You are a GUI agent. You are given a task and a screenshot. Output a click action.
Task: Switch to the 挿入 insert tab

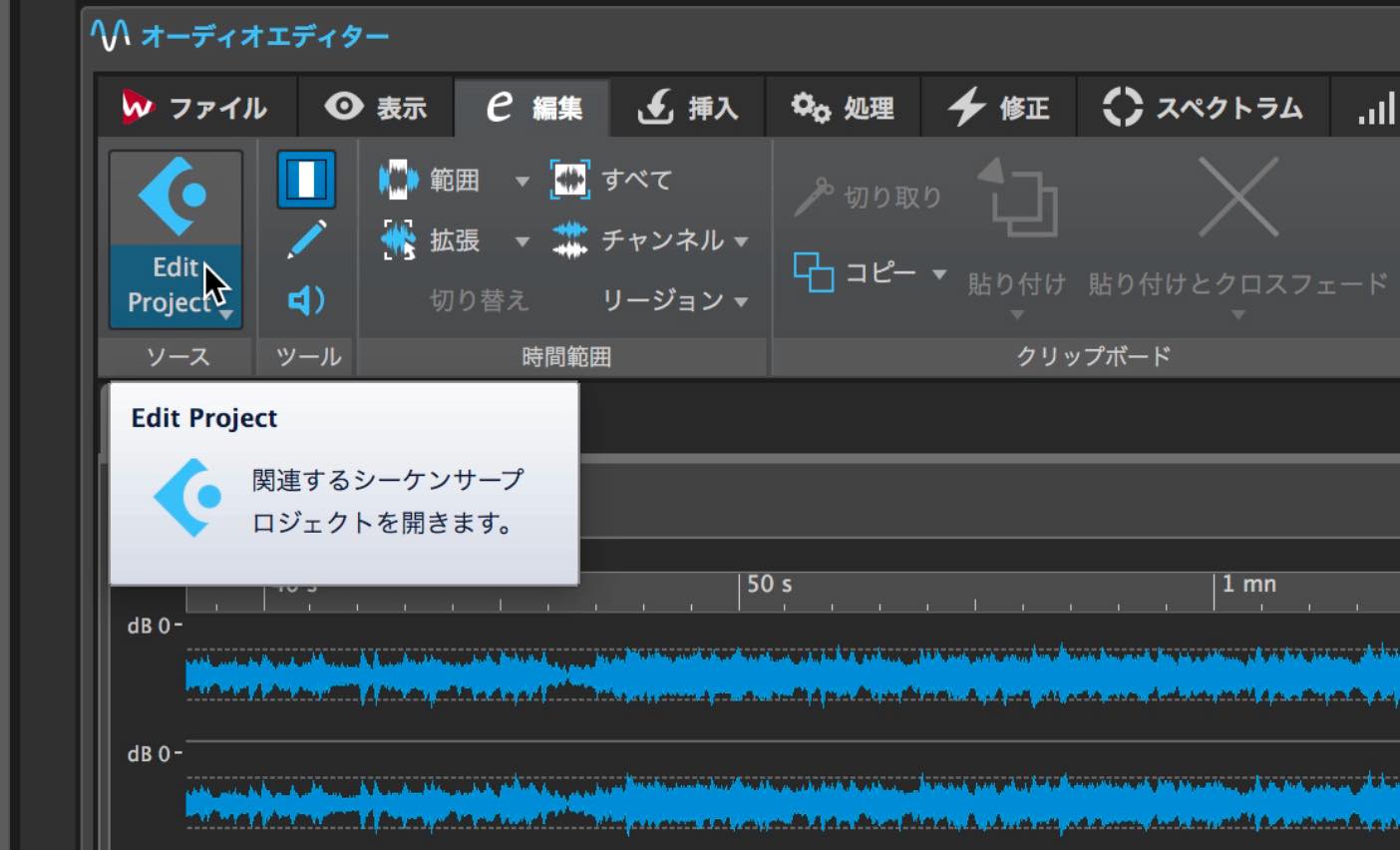[688, 108]
